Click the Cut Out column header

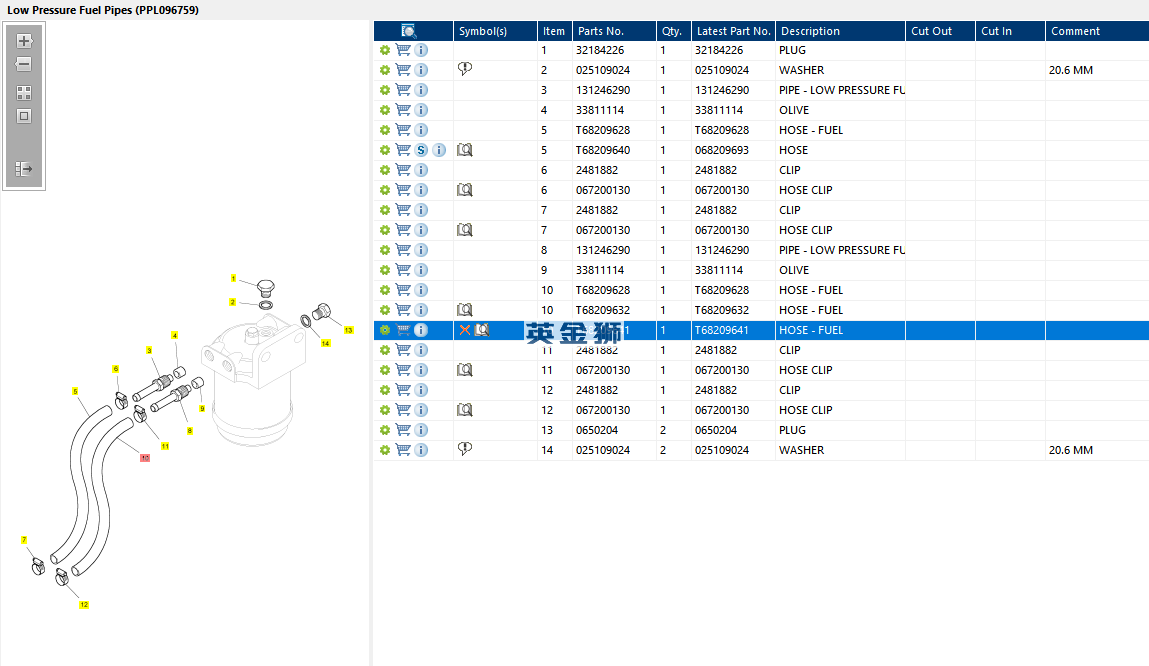point(940,31)
